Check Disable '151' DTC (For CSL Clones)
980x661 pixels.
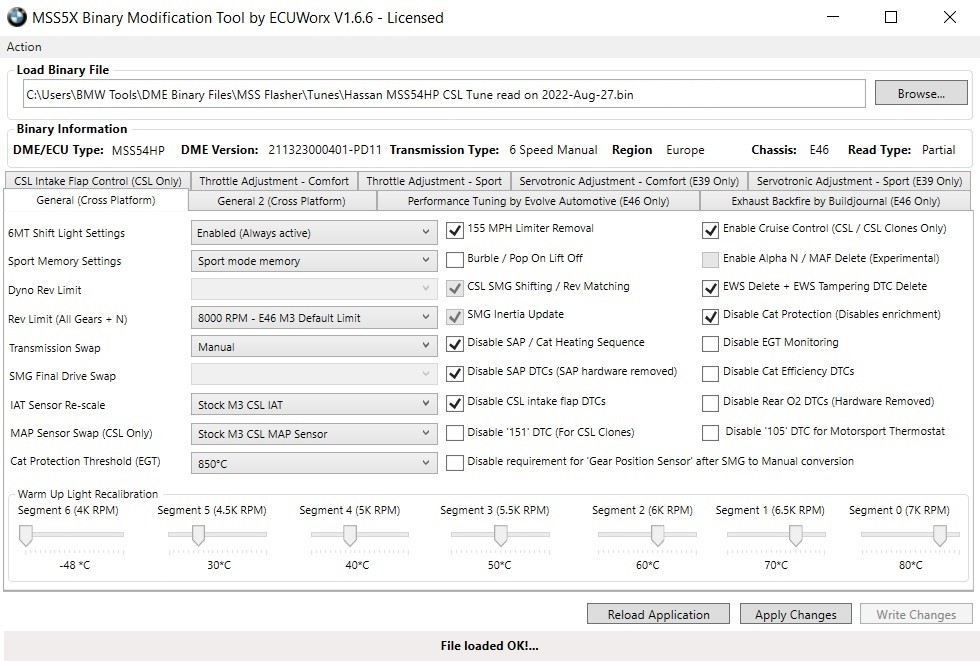coord(455,433)
